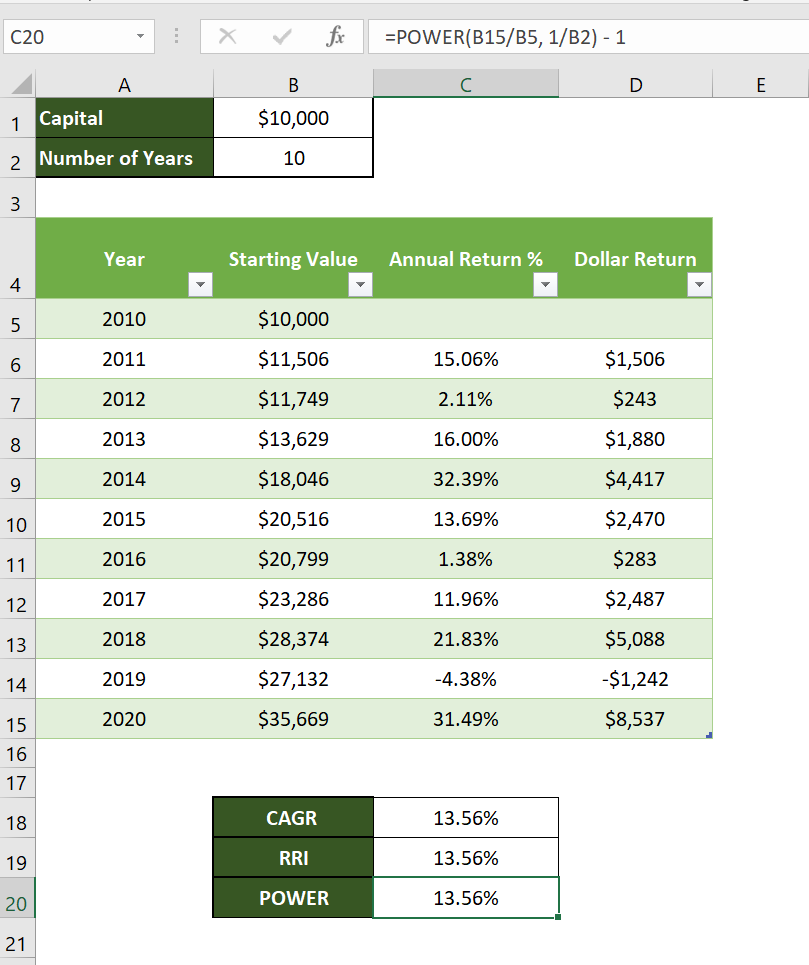Select the Capital label cell
This screenshot has height=965, width=809.
pyautogui.click(x=124, y=117)
